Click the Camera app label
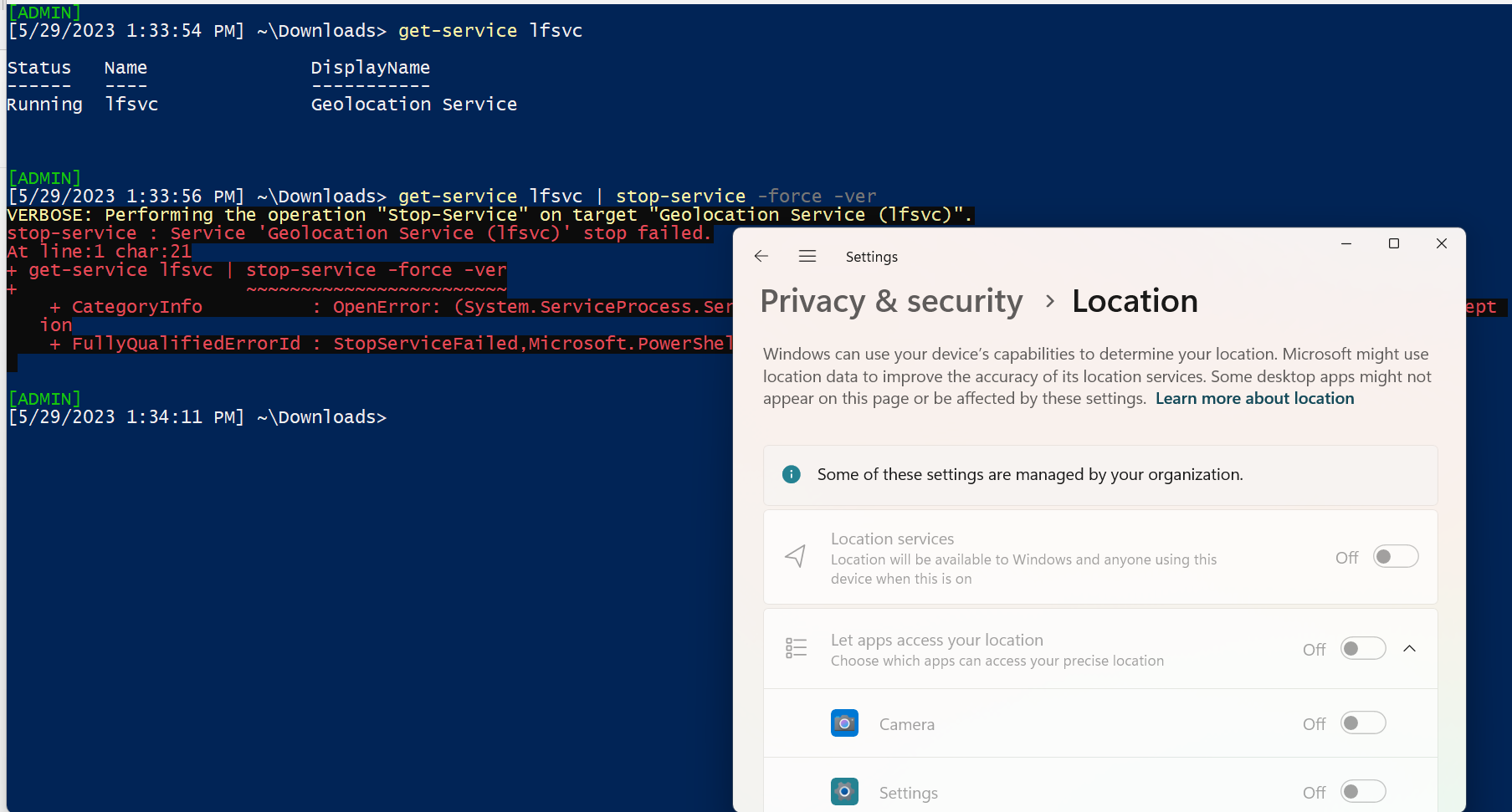Image resolution: width=1512 pixels, height=812 pixels. pos(907,724)
